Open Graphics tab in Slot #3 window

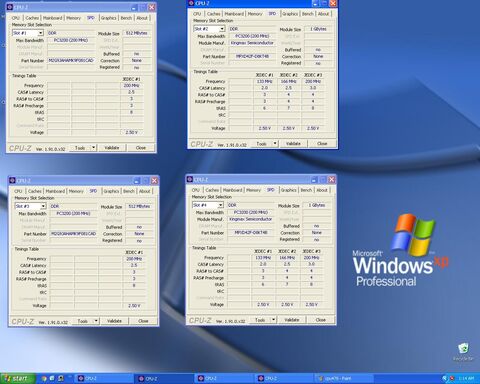pyautogui.click(x=111, y=191)
